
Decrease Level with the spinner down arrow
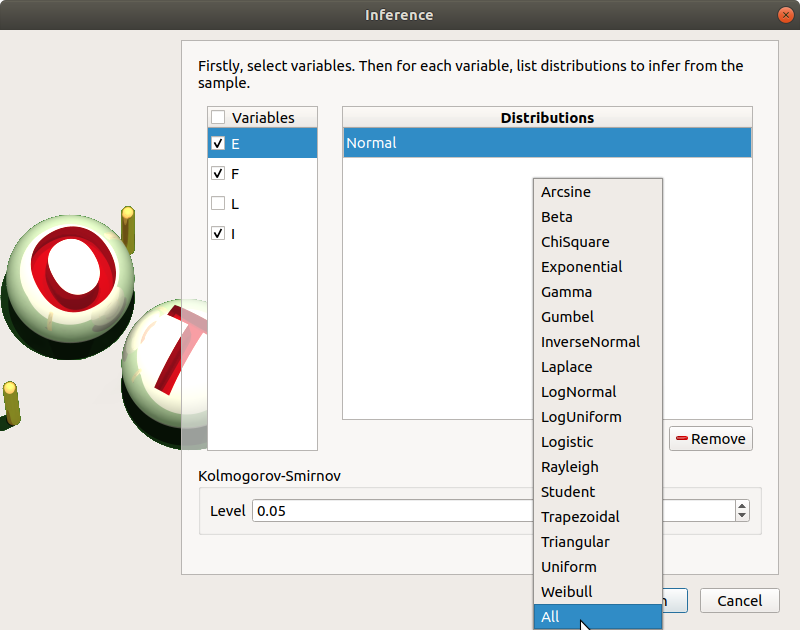click(741, 516)
